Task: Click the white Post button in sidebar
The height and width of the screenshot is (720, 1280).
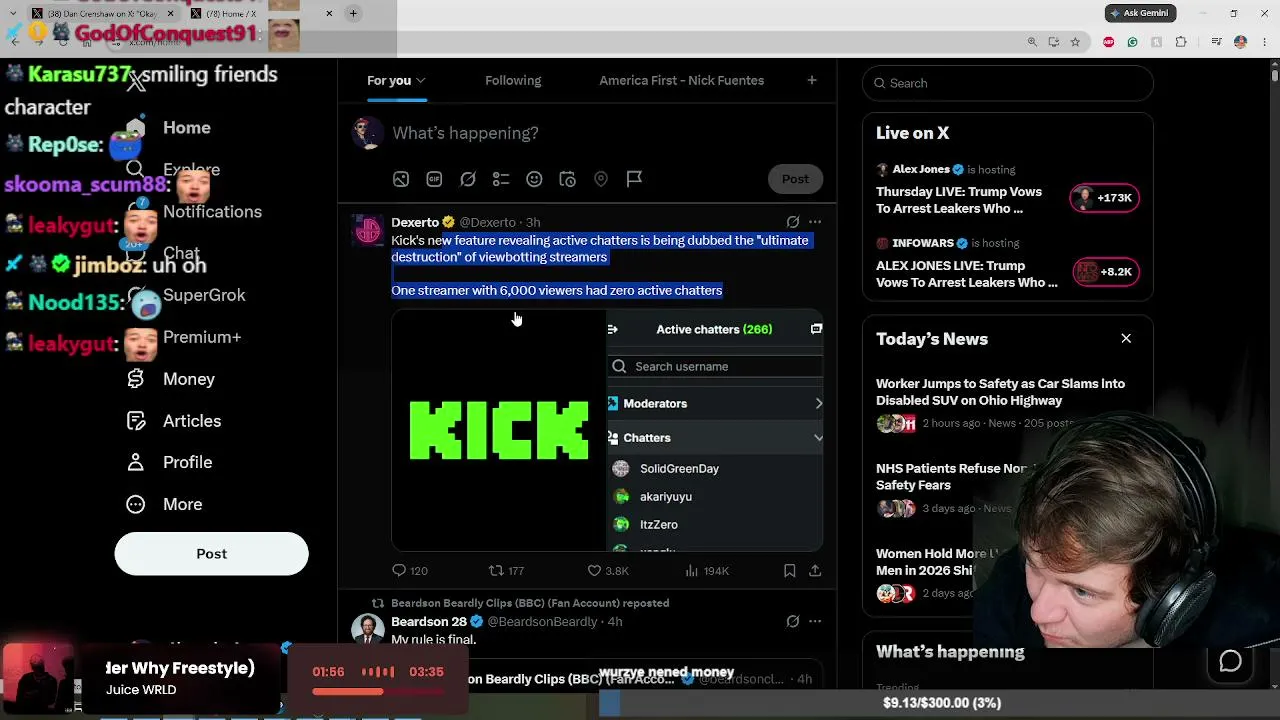Action: [211, 554]
